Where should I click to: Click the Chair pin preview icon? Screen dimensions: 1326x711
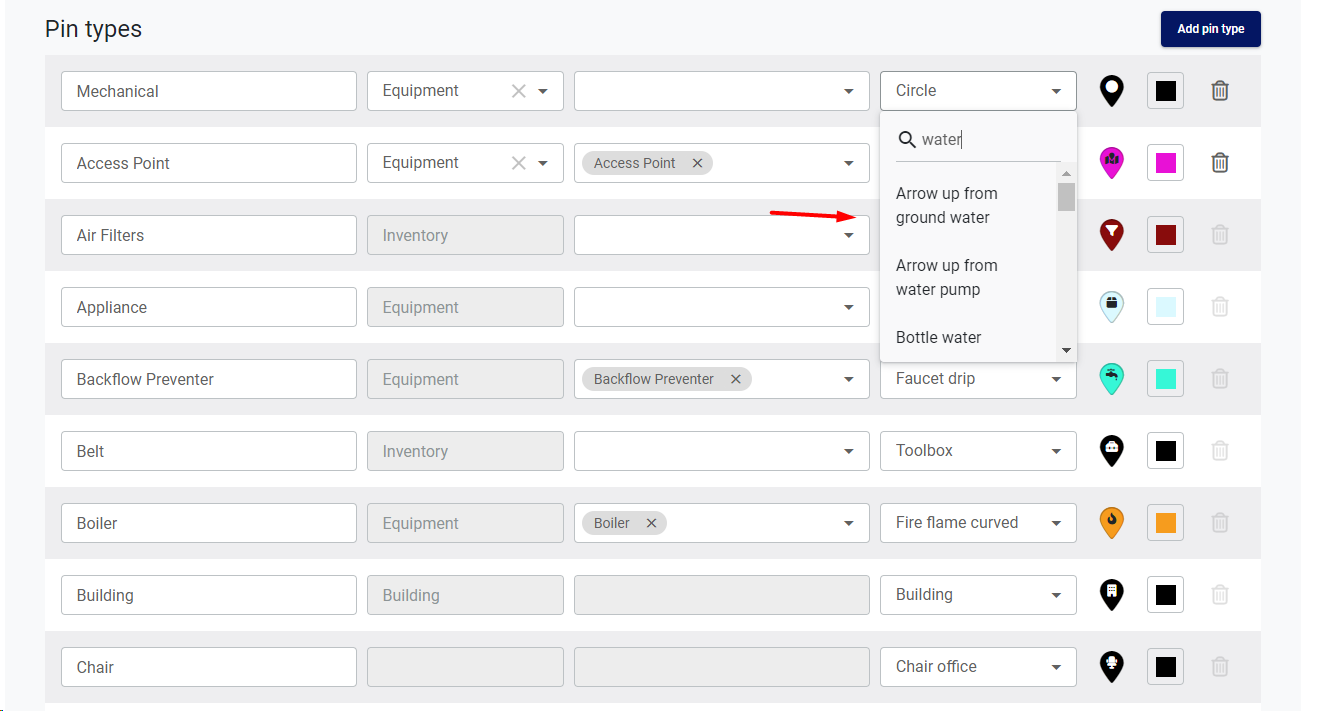pyautogui.click(x=1111, y=666)
